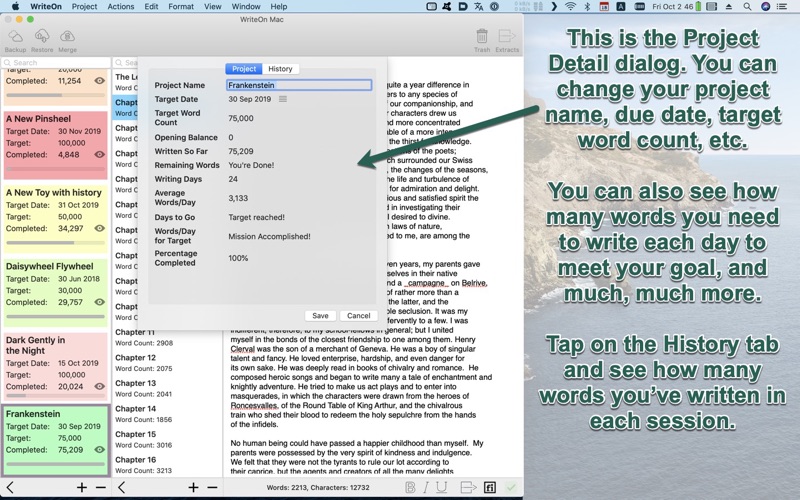Toggle eye icon beside Completed 11,254
The height and width of the screenshot is (500, 800).
point(99,81)
